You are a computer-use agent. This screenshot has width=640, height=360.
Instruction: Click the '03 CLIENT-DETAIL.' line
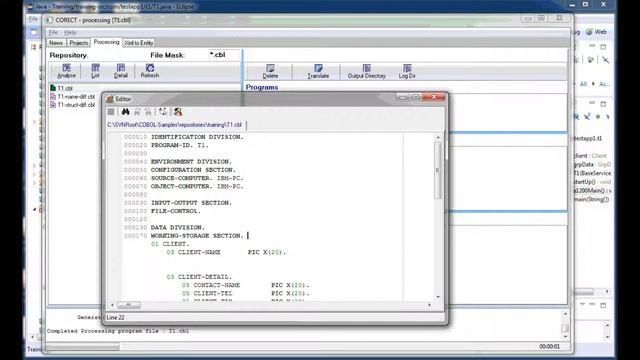(x=199, y=277)
